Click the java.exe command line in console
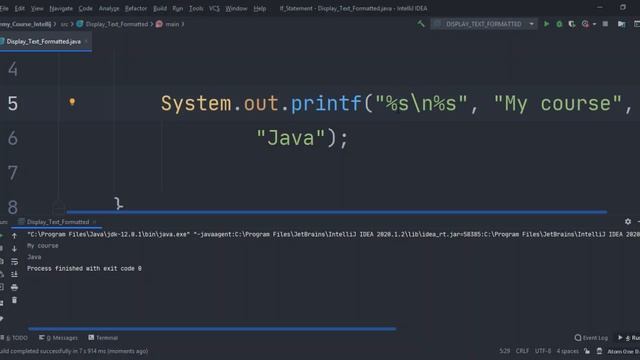The height and width of the screenshot is (360, 640). [333, 234]
